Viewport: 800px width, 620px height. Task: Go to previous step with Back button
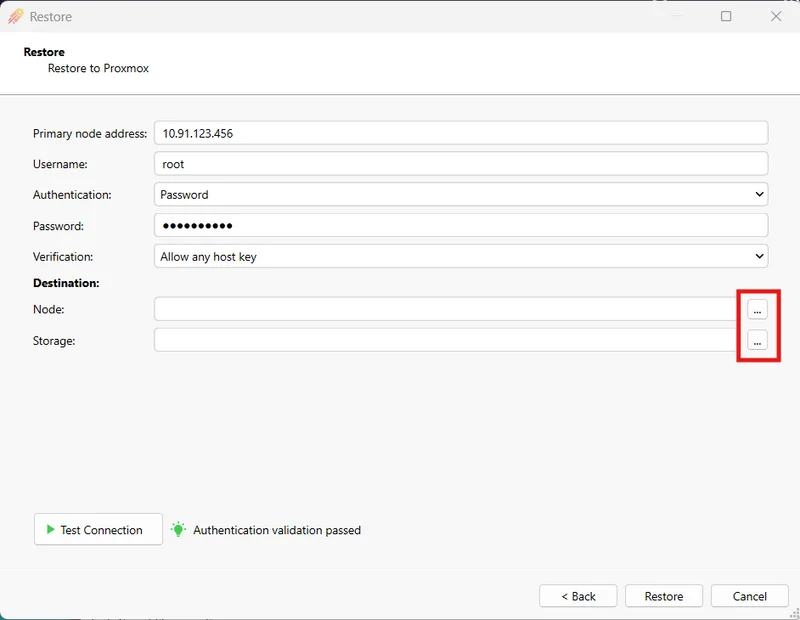click(x=578, y=596)
